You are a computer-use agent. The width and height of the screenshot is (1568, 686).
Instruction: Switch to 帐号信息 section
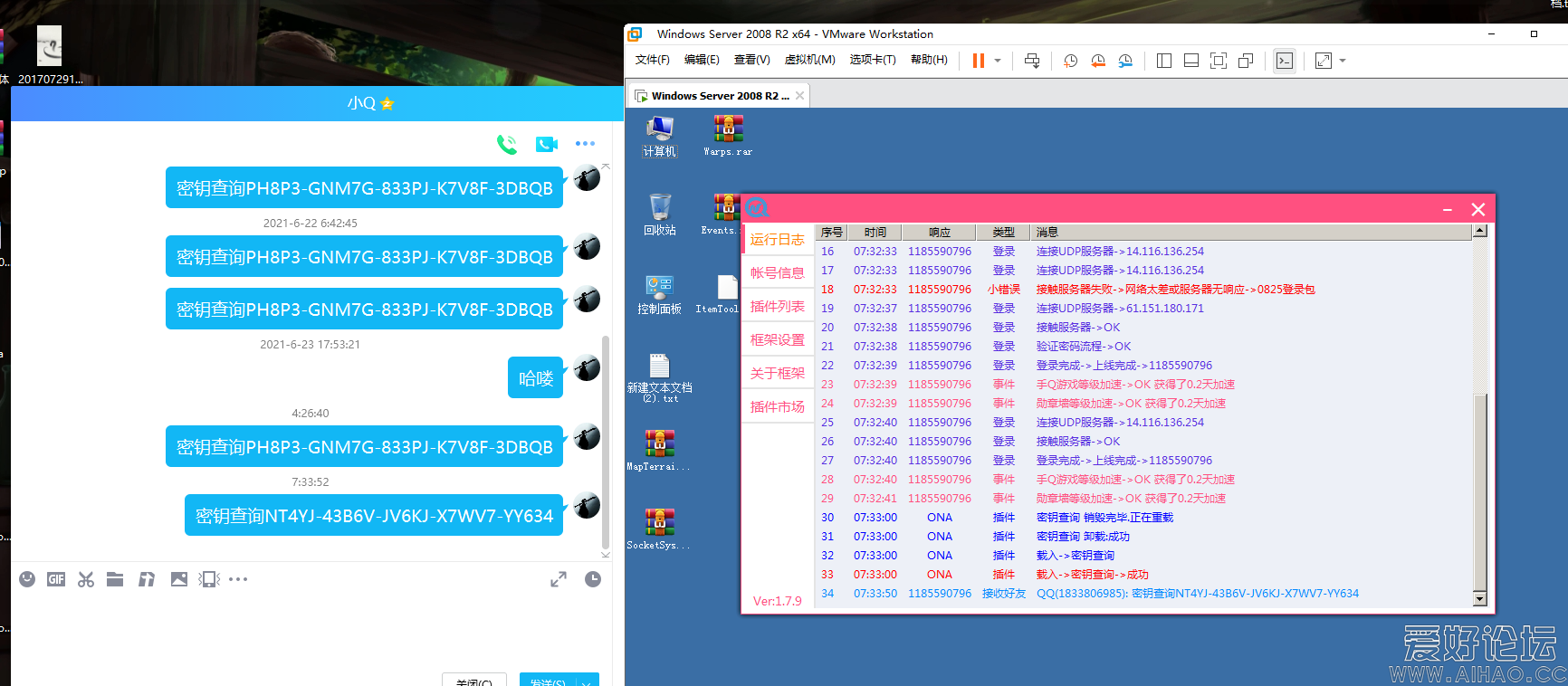(778, 273)
